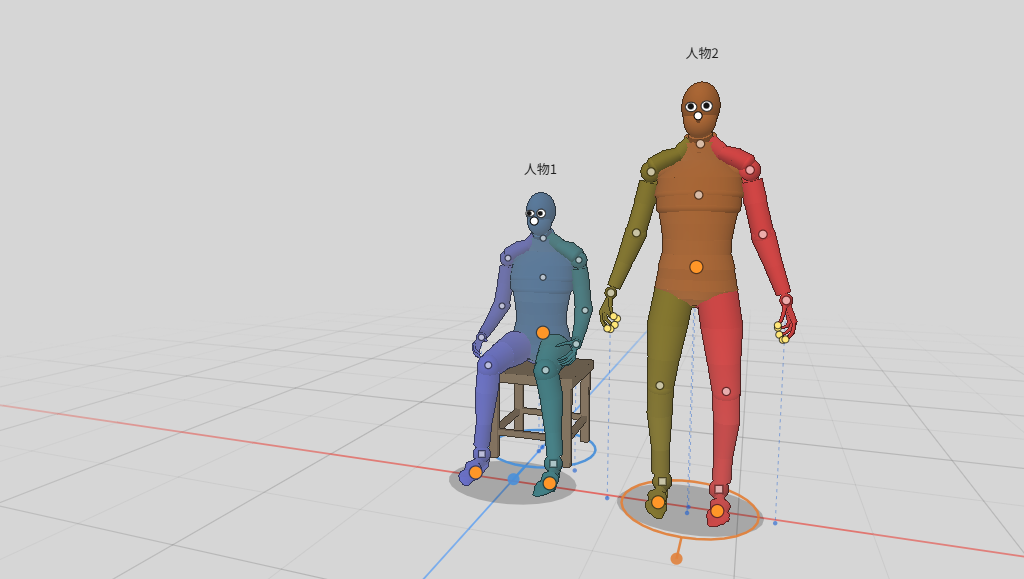Screen dimensions: 1024x579
Task: Pick the teal shoulder joint of 人物1
Action: [x=579, y=260]
